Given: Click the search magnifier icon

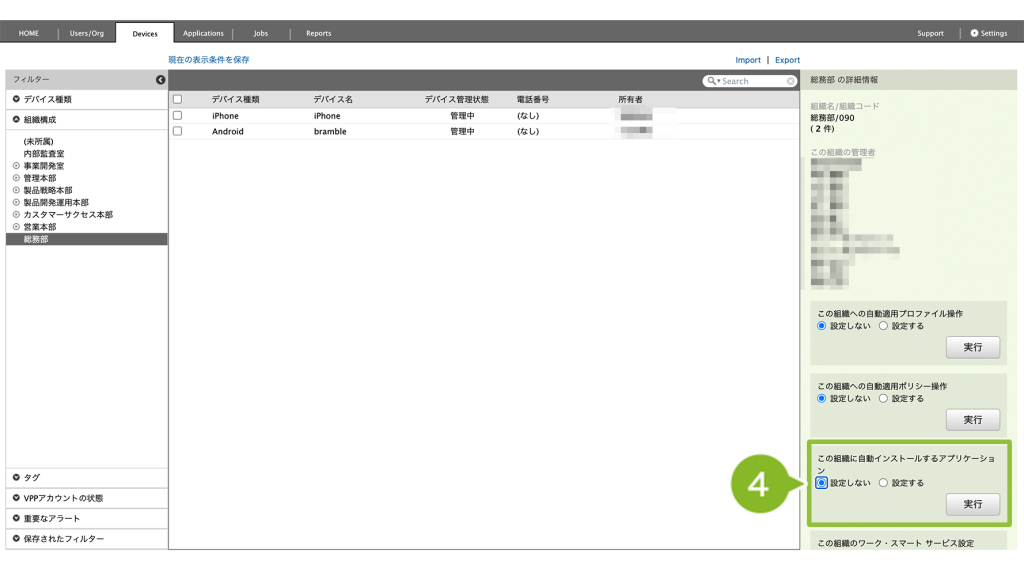Looking at the screenshot, I should coord(712,81).
